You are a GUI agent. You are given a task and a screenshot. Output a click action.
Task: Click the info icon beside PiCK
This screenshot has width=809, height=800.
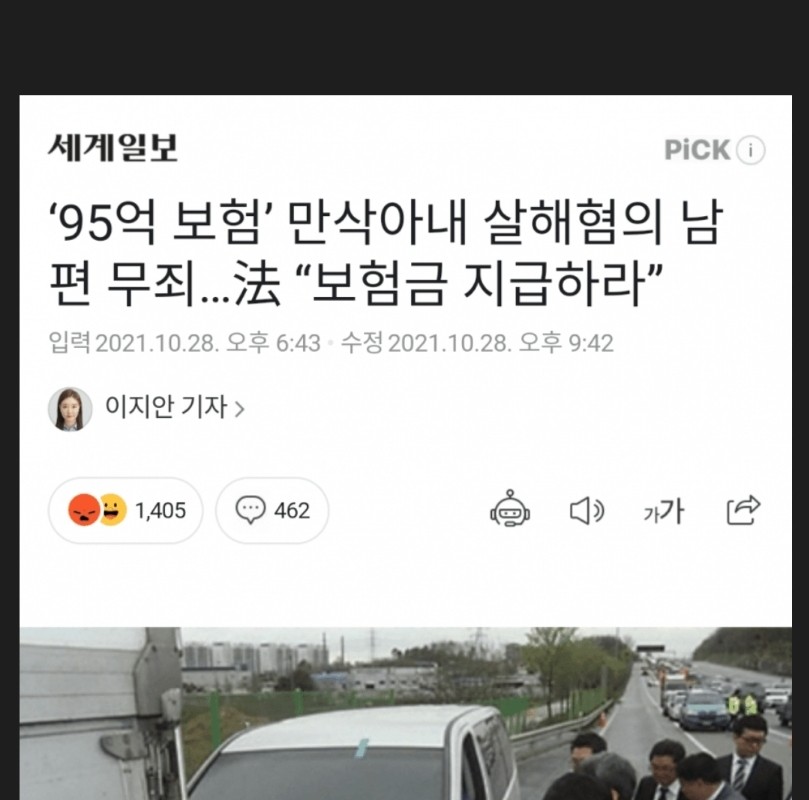(x=751, y=151)
